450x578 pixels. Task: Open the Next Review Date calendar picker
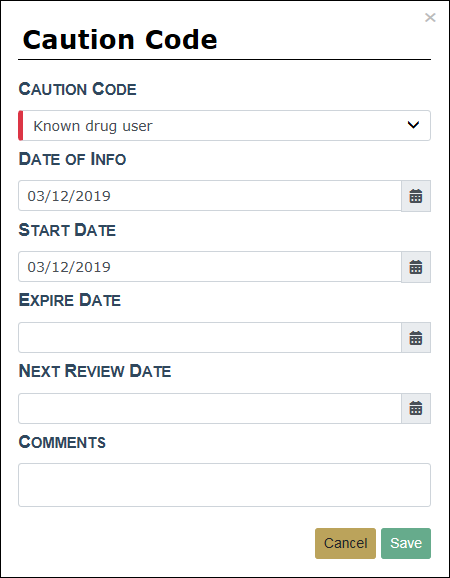416,408
